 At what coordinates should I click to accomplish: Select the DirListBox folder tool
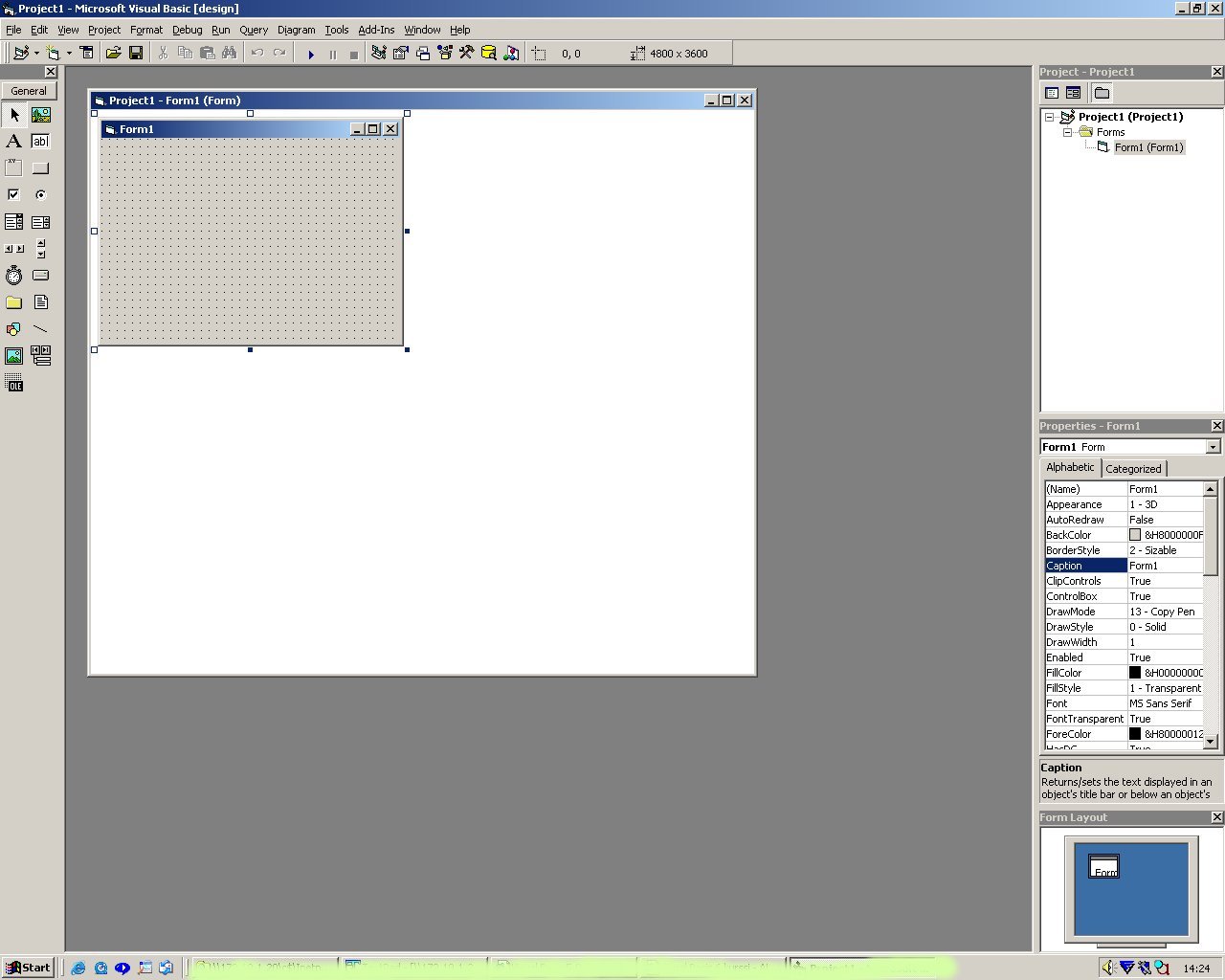(x=14, y=302)
